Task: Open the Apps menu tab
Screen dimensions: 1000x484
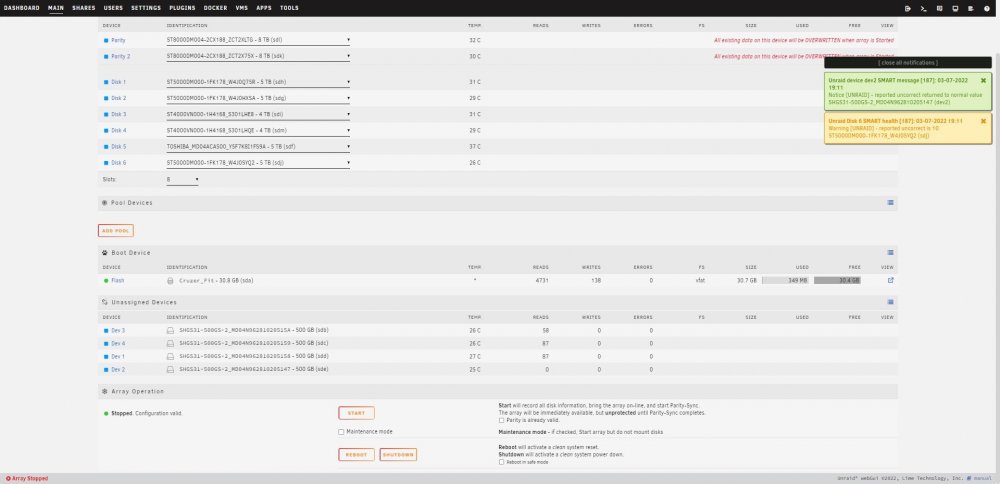Action: [x=264, y=8]
